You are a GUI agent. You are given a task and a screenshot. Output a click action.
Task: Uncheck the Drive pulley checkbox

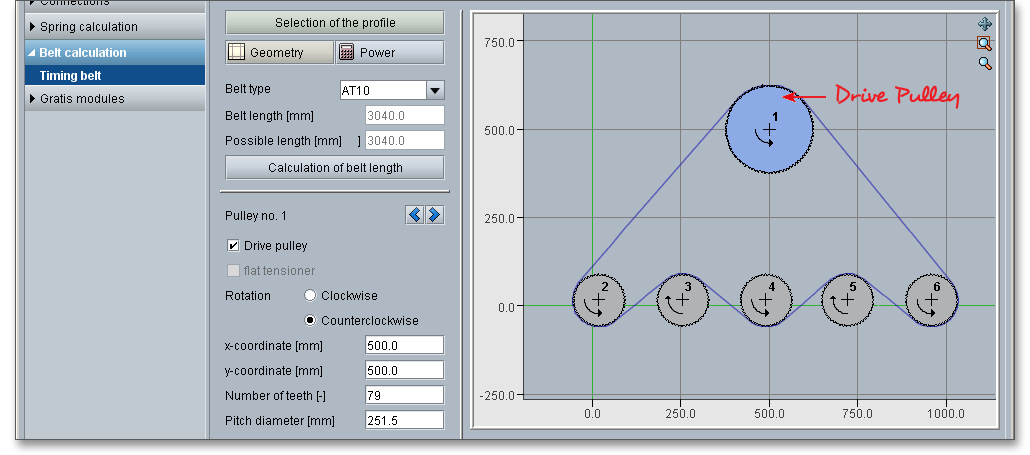pos(234,245)
